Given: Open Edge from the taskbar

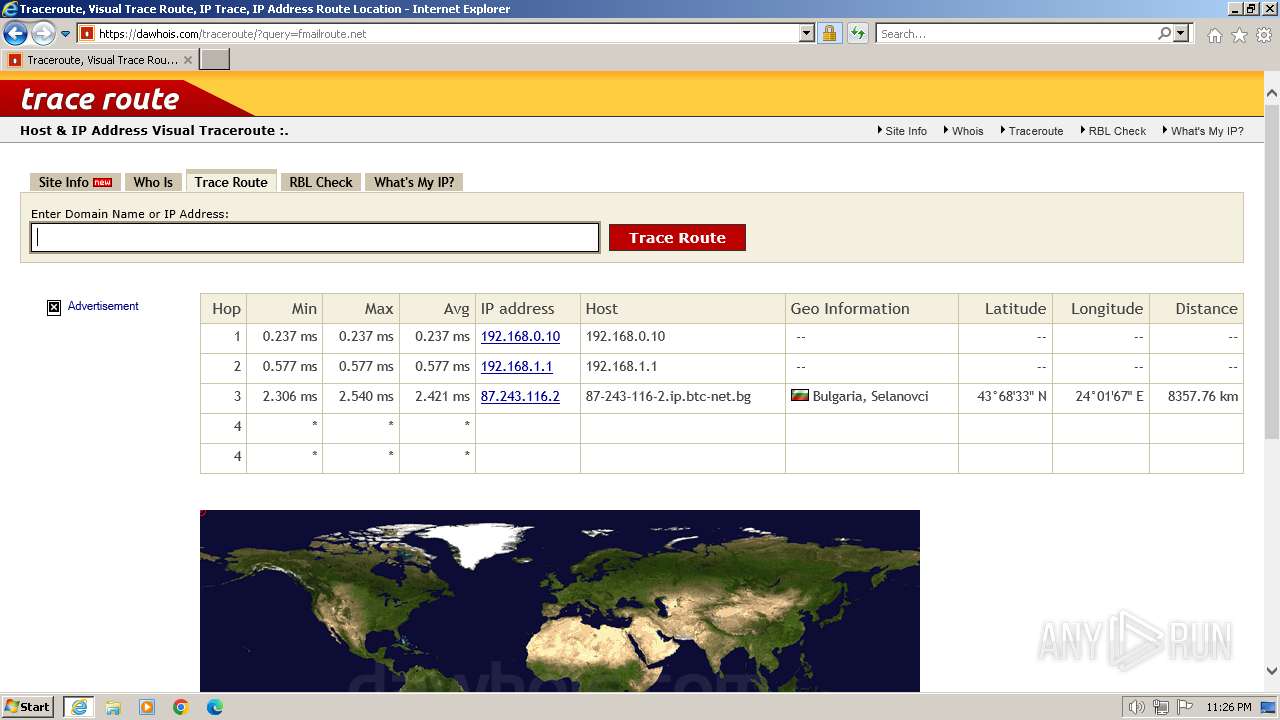Looking at the screenshot, I should 215,707.
